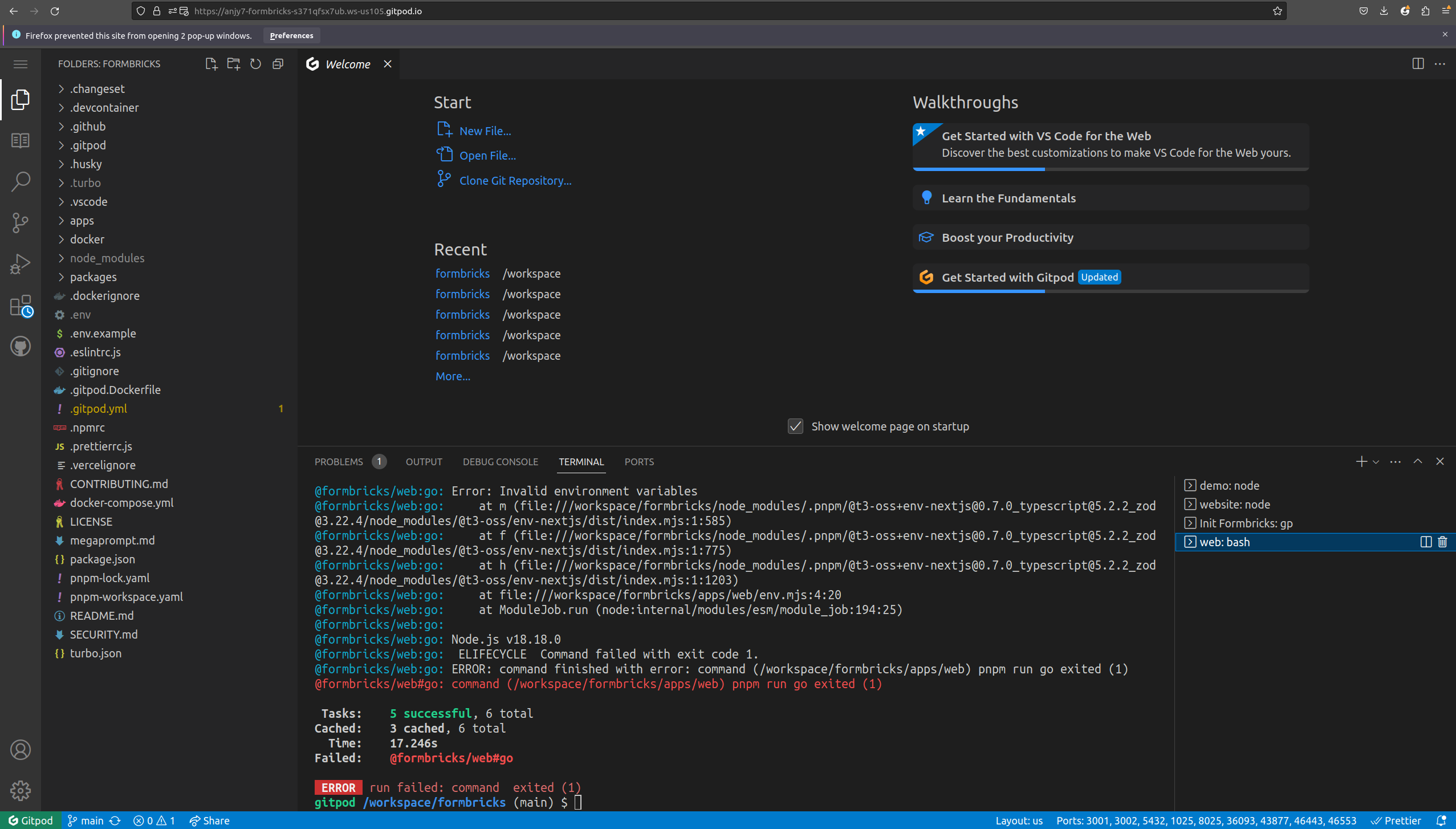
Task: Open the new terminal profile dropdown
Action: [x=1376, y=462]
